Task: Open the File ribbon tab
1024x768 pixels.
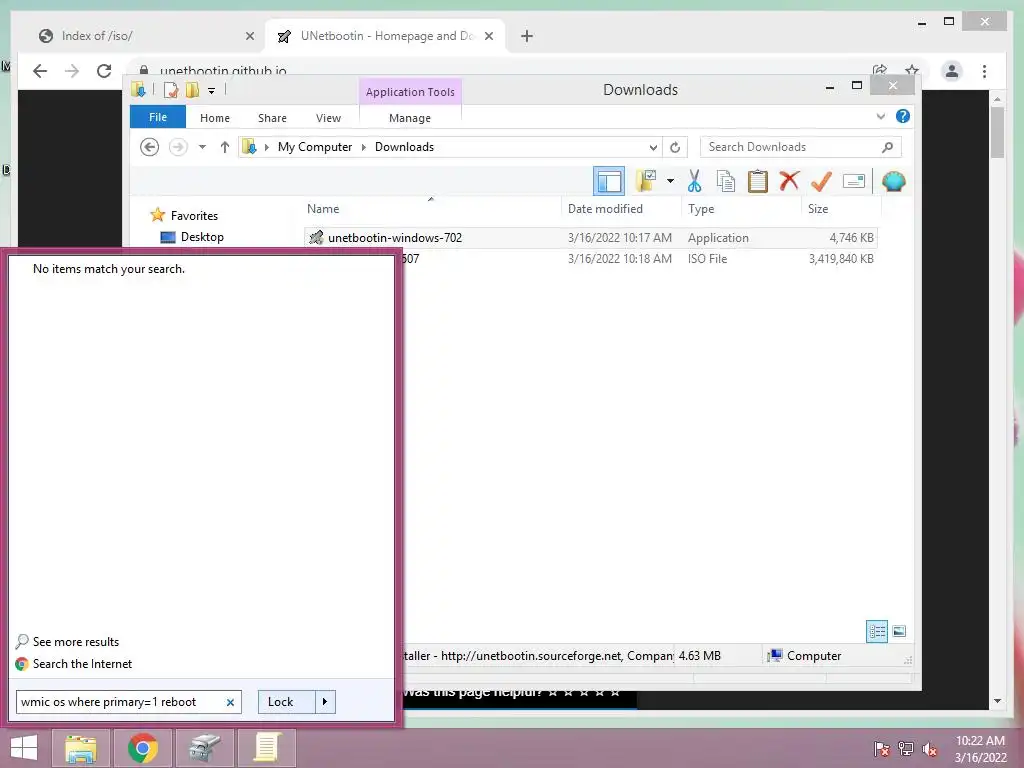Action: tap(158, 117)
